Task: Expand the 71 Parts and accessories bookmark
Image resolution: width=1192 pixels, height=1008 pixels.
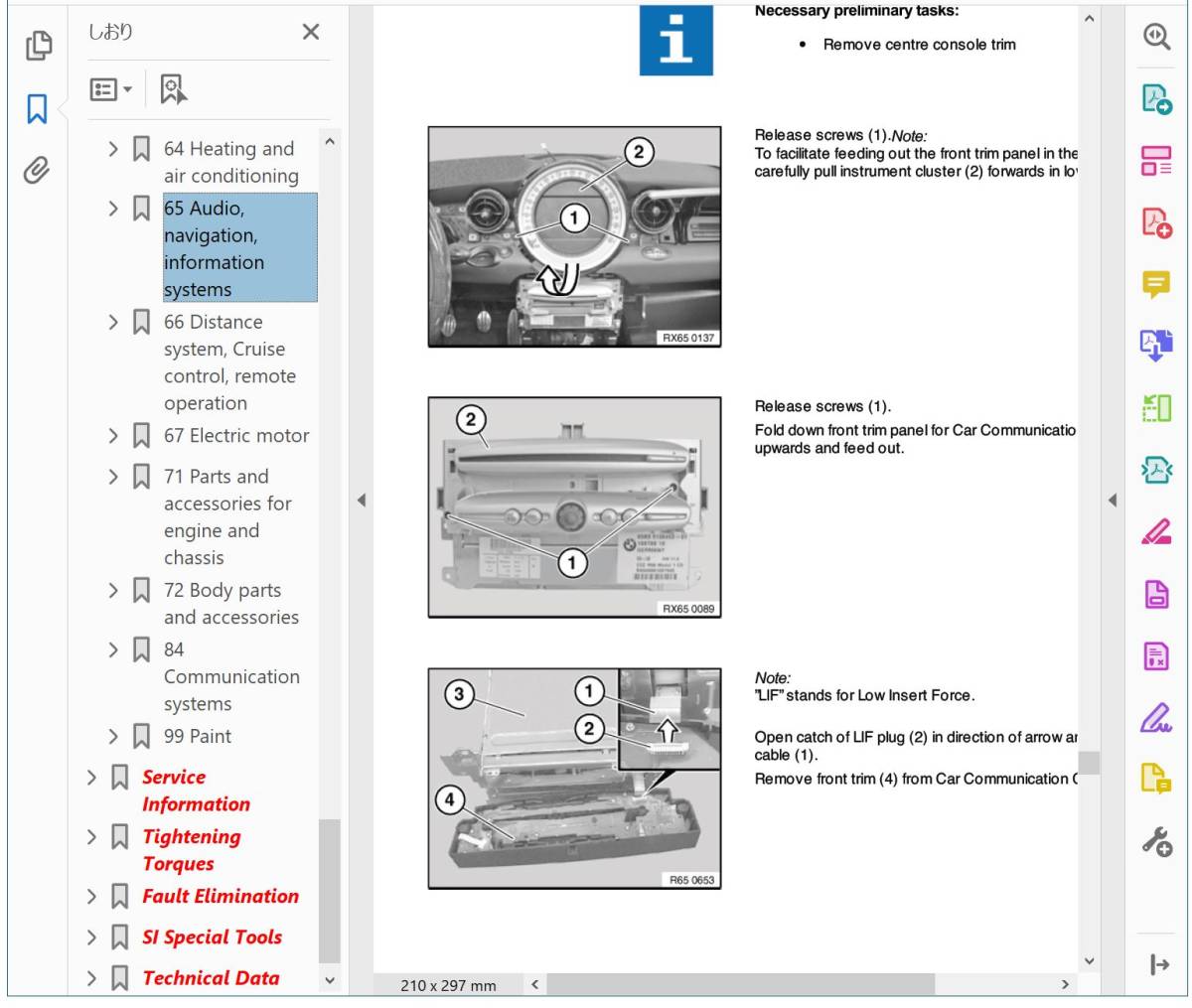Action: pos(113,477)
